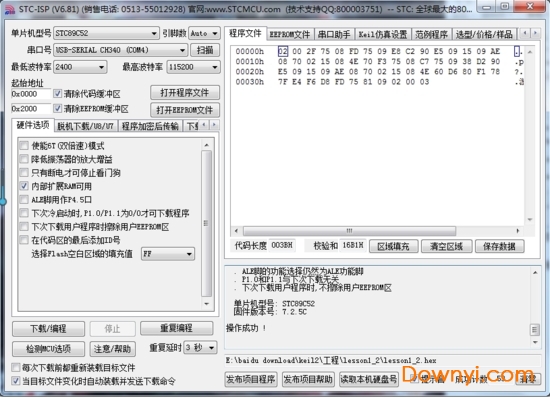Image resolution: width=550 pixels, height=398 pixels.
Task: Open the 最低波特率 2400 dropdown
Action: [80, 67]
